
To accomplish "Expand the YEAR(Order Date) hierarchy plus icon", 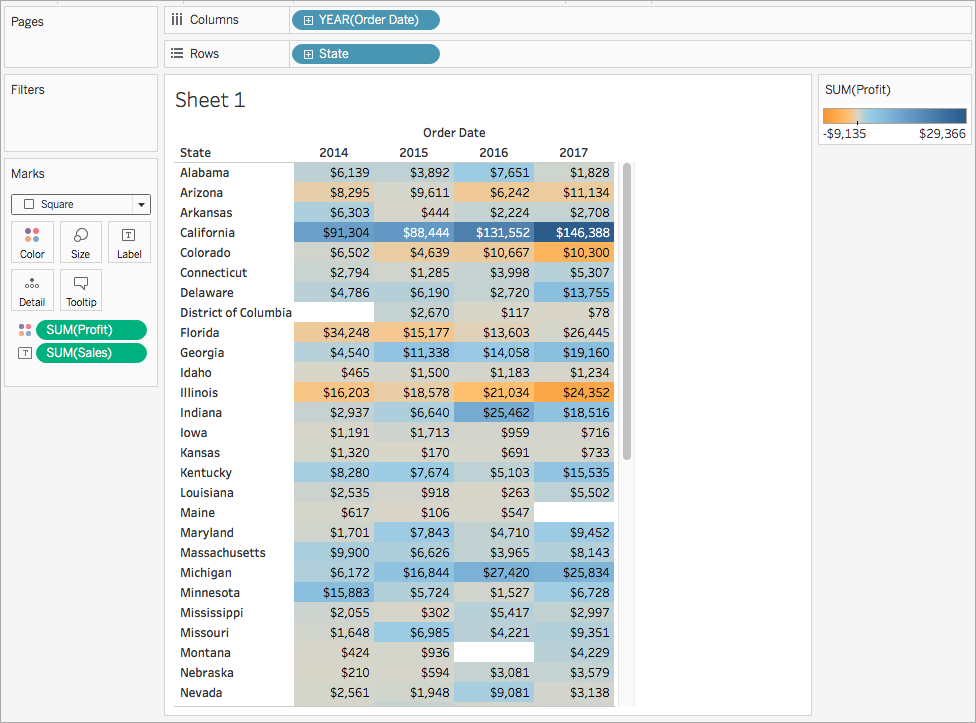I will point(307,19).
